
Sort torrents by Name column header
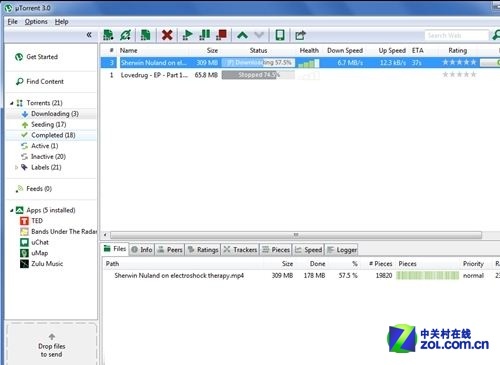[129, 51]
